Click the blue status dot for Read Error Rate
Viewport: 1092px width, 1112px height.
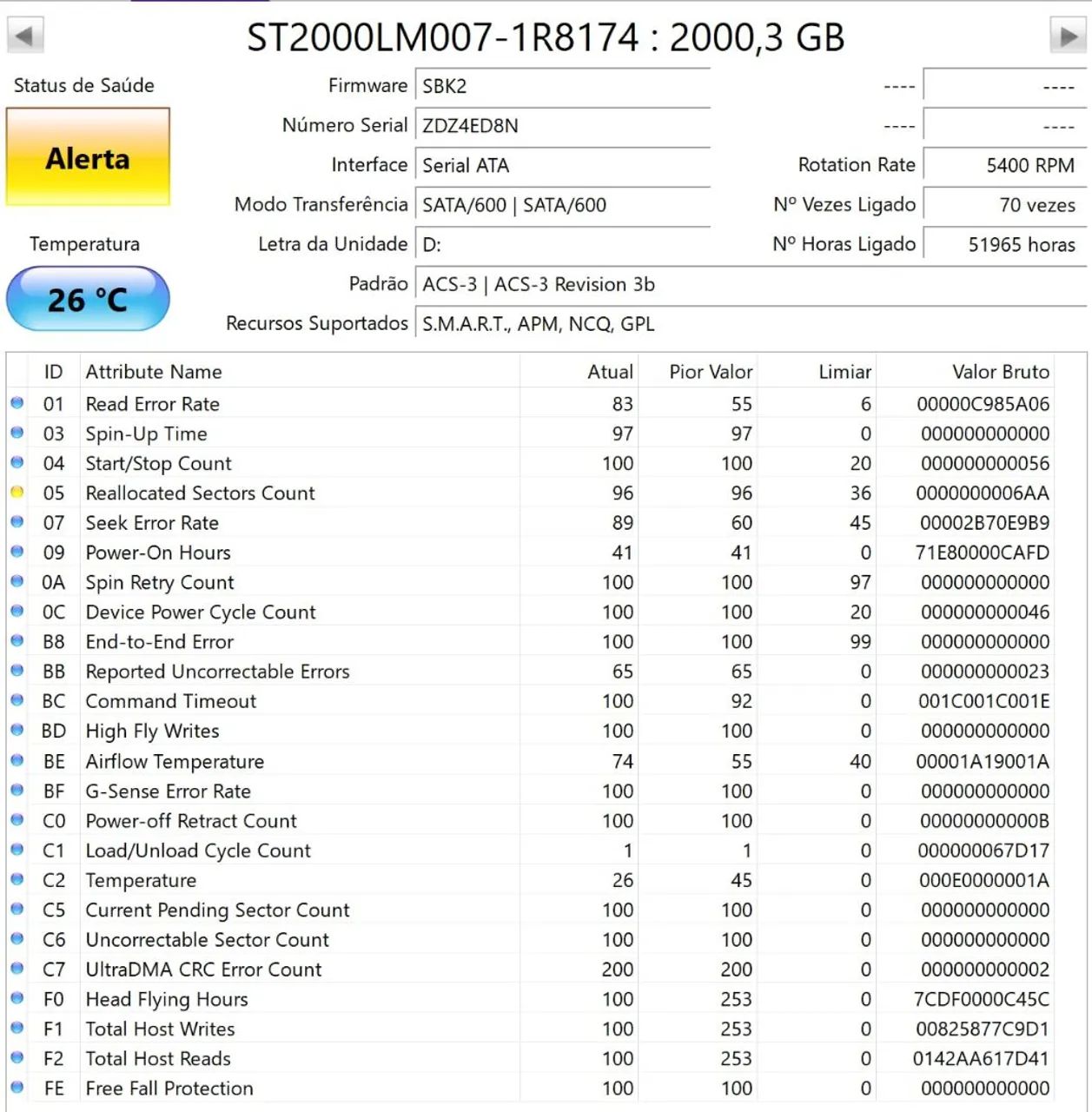click(x=17, y=403)
